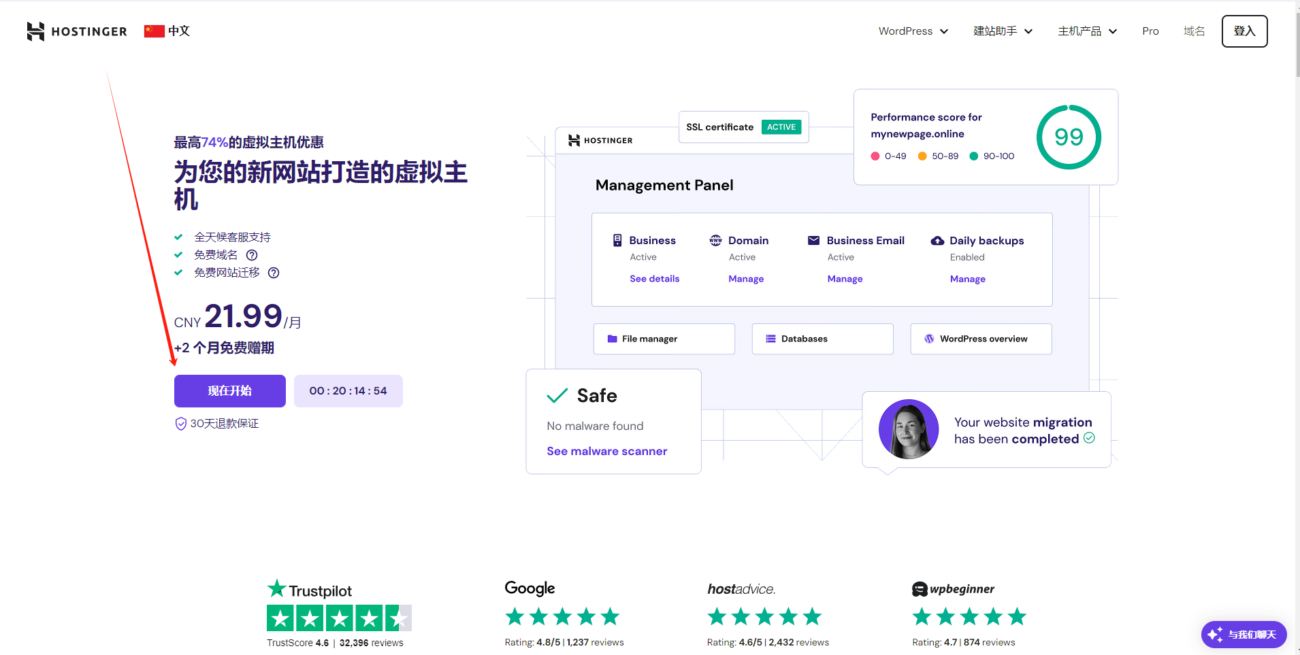Viewport: 1300px width, 655px height.
Task: Click the Hostinger logo in header
Action: 77,31
